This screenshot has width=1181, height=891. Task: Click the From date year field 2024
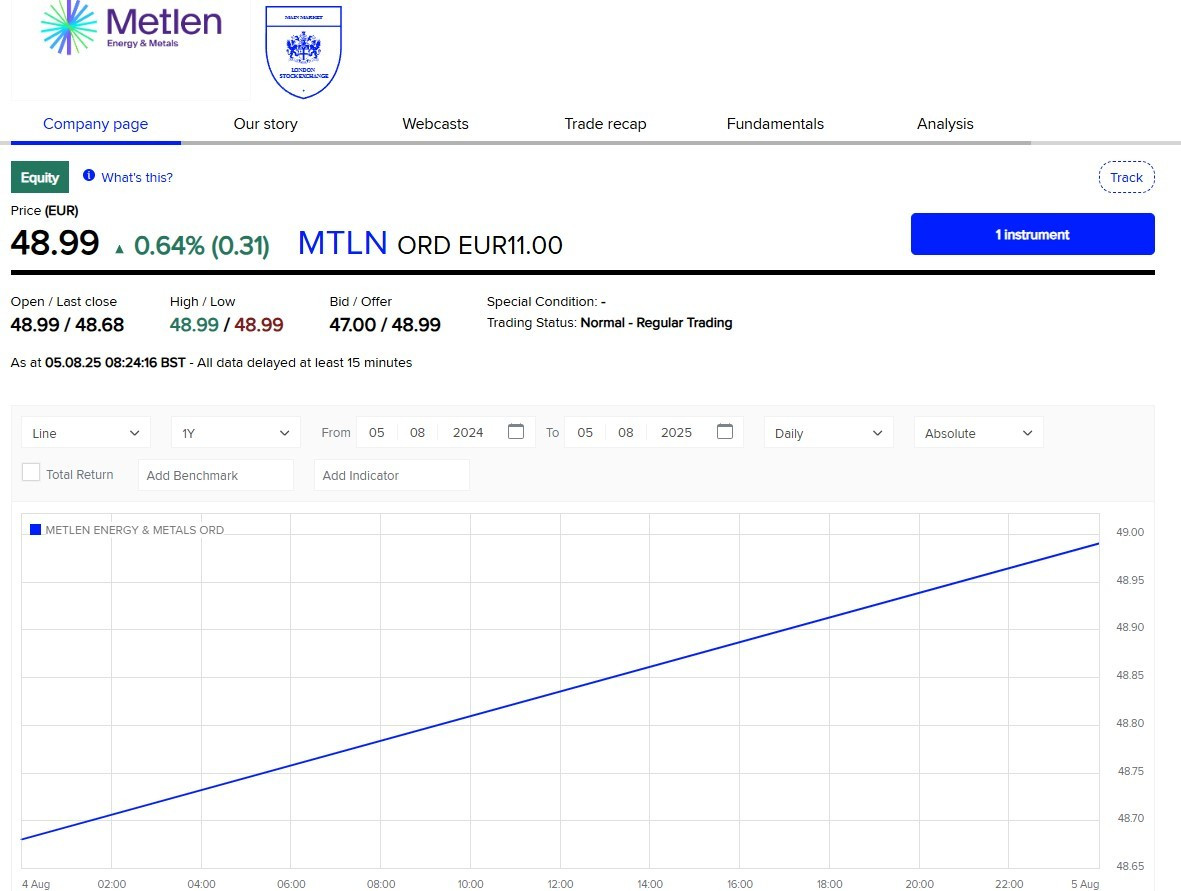click(468, 432)
